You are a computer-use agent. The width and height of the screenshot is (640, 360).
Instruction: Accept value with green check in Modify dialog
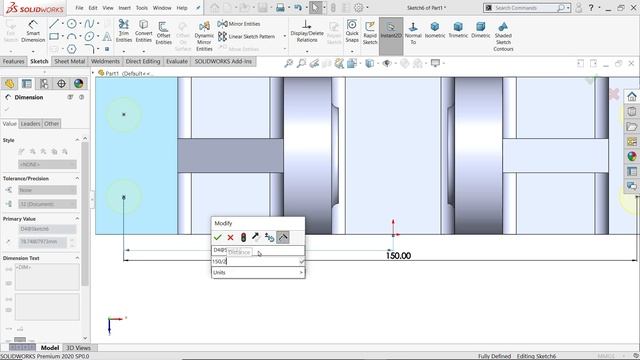(218, 237)
